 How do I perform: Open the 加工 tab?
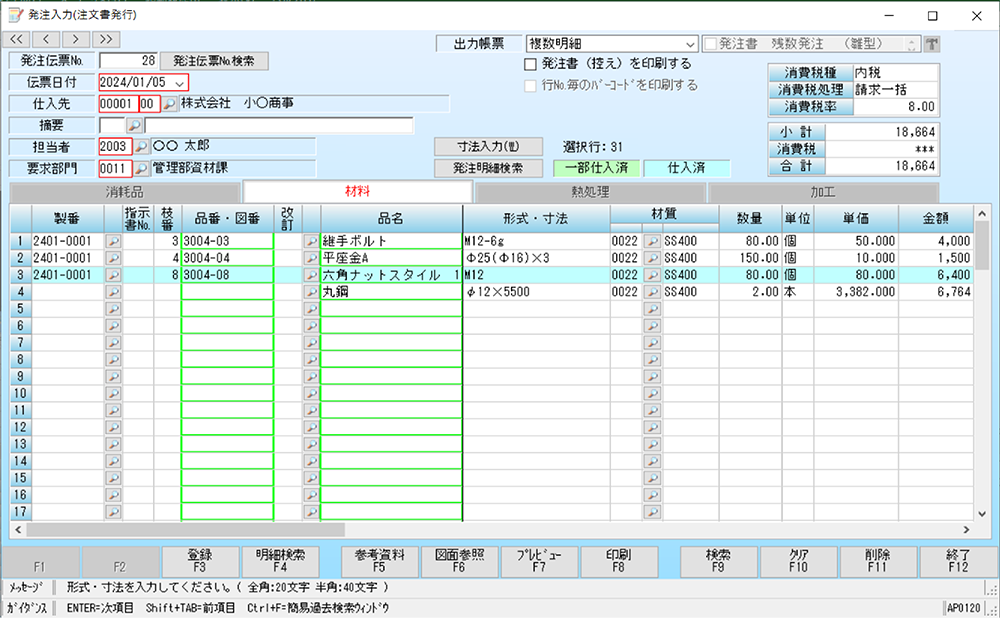coord(823,192)
